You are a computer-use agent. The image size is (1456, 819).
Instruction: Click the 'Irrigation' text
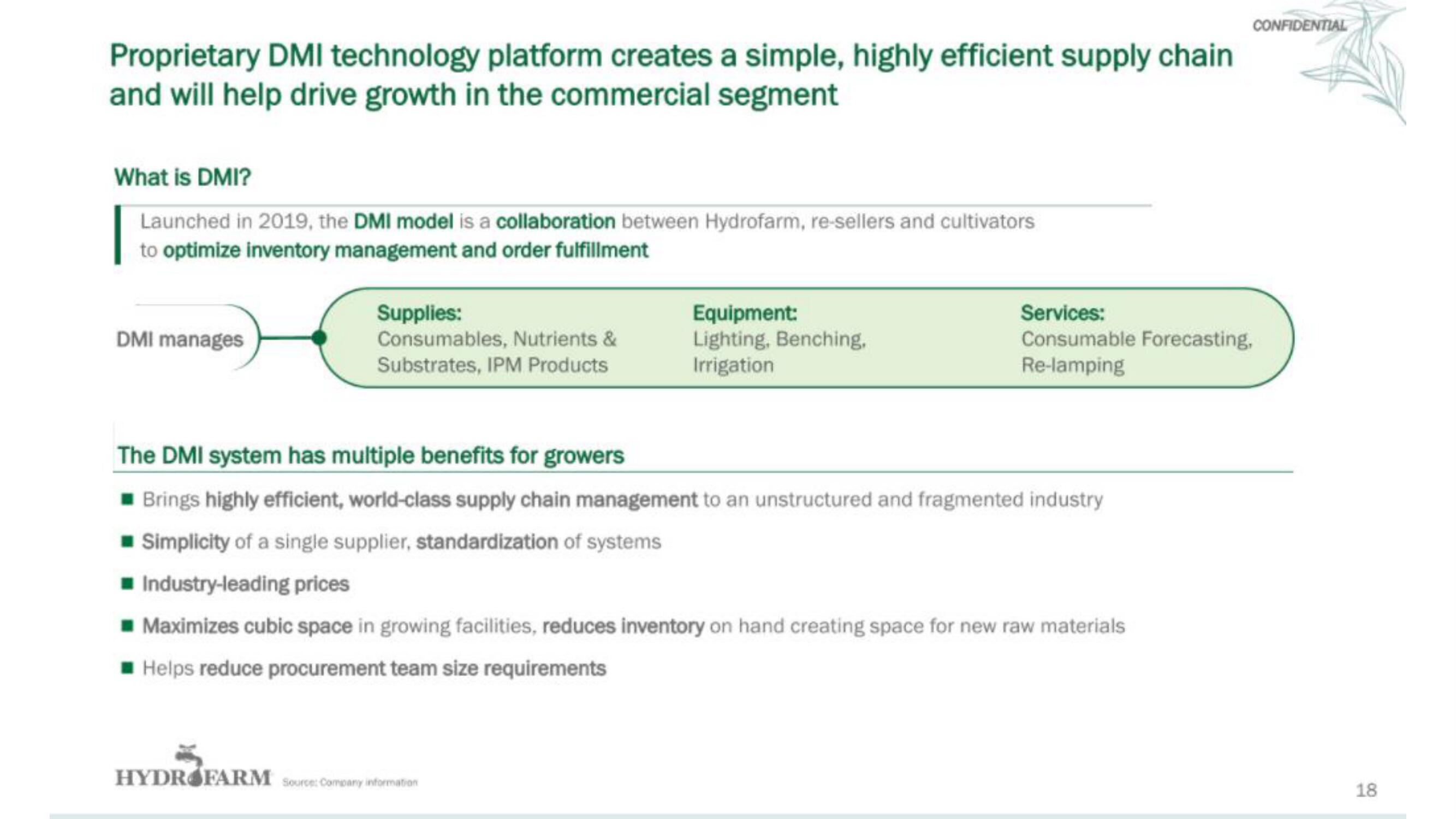point(733,365)
